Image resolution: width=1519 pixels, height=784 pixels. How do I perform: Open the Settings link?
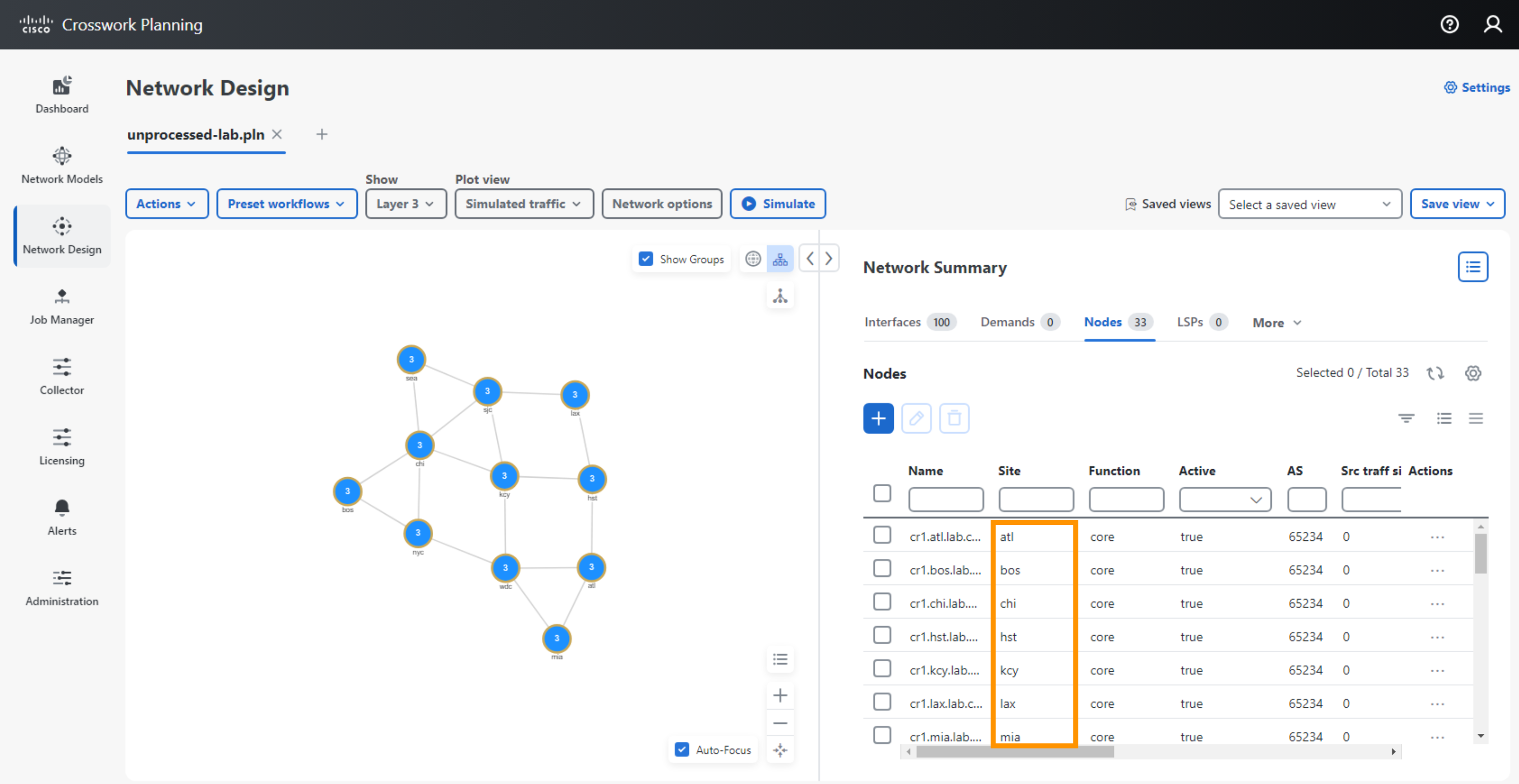click(1476, 88)
